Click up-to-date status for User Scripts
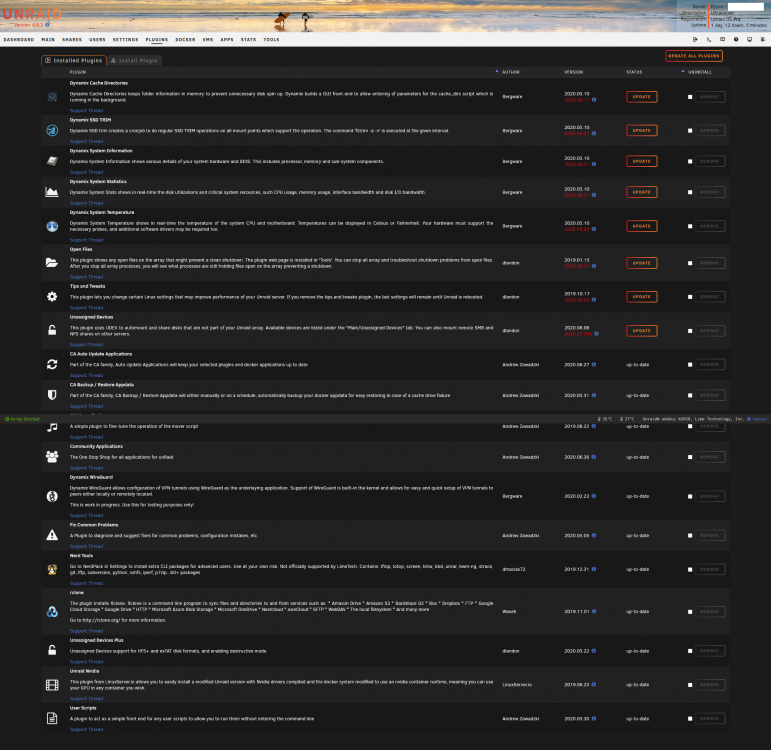Viewport: 771px width, 750px height. click(637, 719)
